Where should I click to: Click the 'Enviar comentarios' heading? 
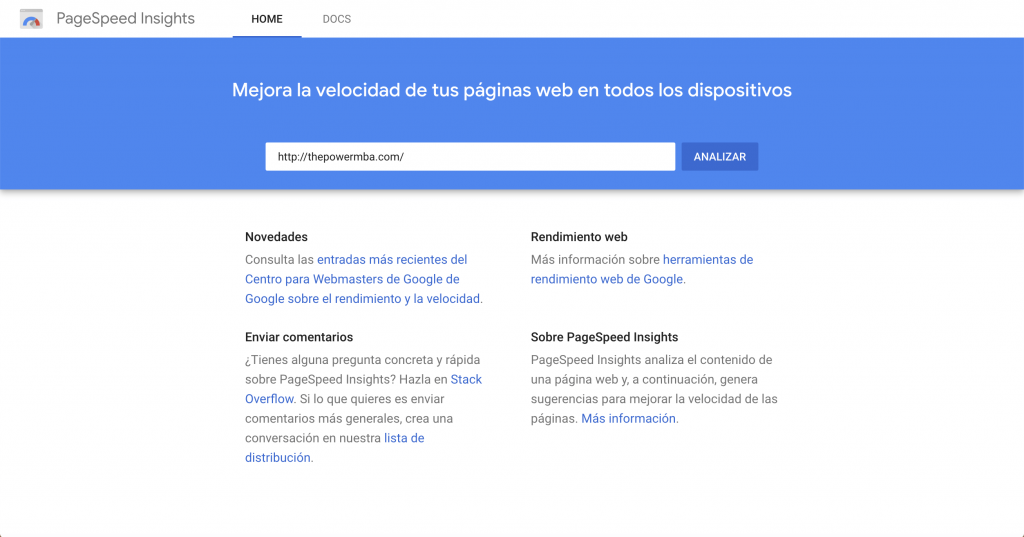[x=299, y=337]
